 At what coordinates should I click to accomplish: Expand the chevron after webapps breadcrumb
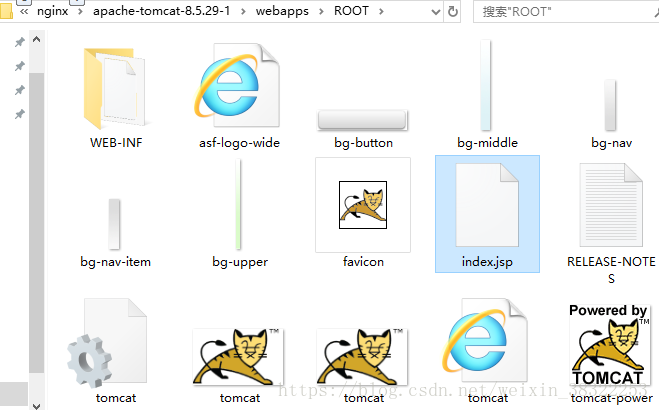[x=322, y=11]
